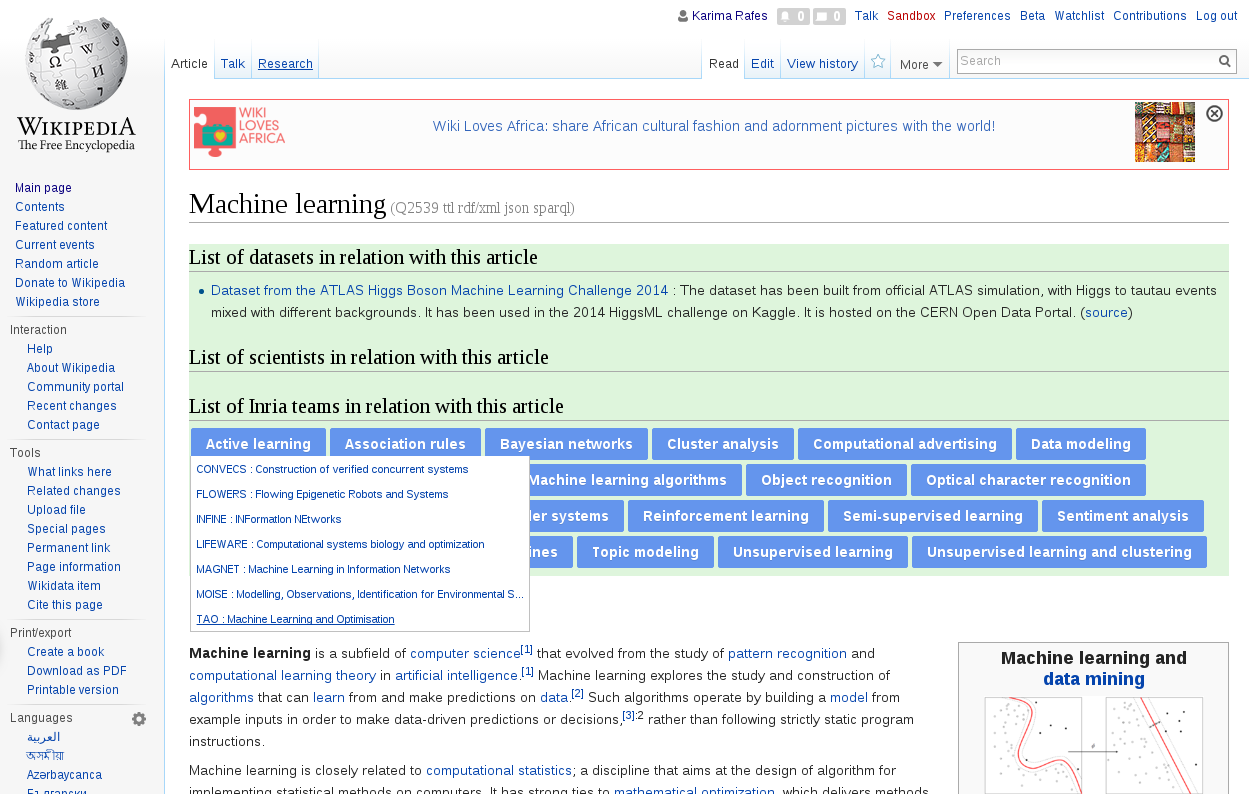
Task: Click the Wikipedia globe logo
Action: [x=76, y=83]
